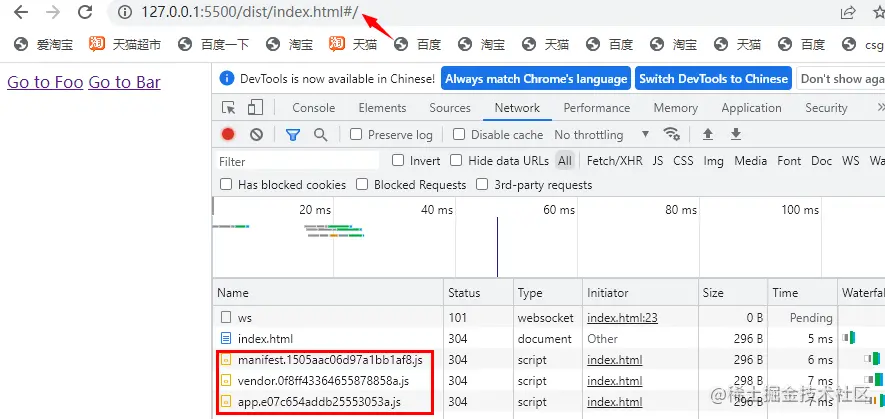Image resolution: width=885 pixels, height=419 pixels.
Task: Click the network overview timeline
Action: point(549,237)
